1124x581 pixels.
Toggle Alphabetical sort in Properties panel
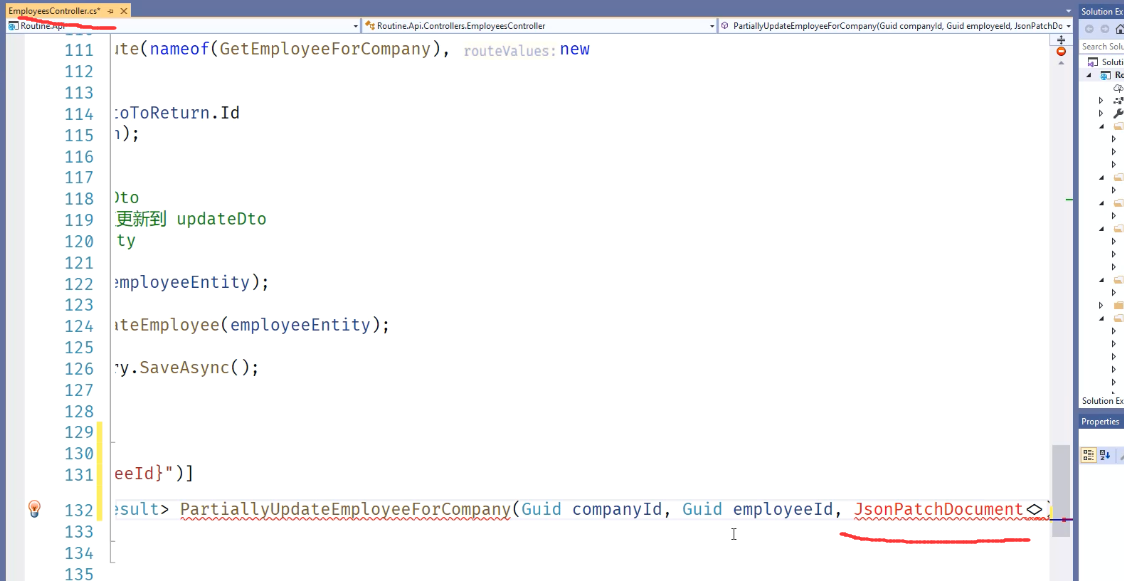point(1105,455)
